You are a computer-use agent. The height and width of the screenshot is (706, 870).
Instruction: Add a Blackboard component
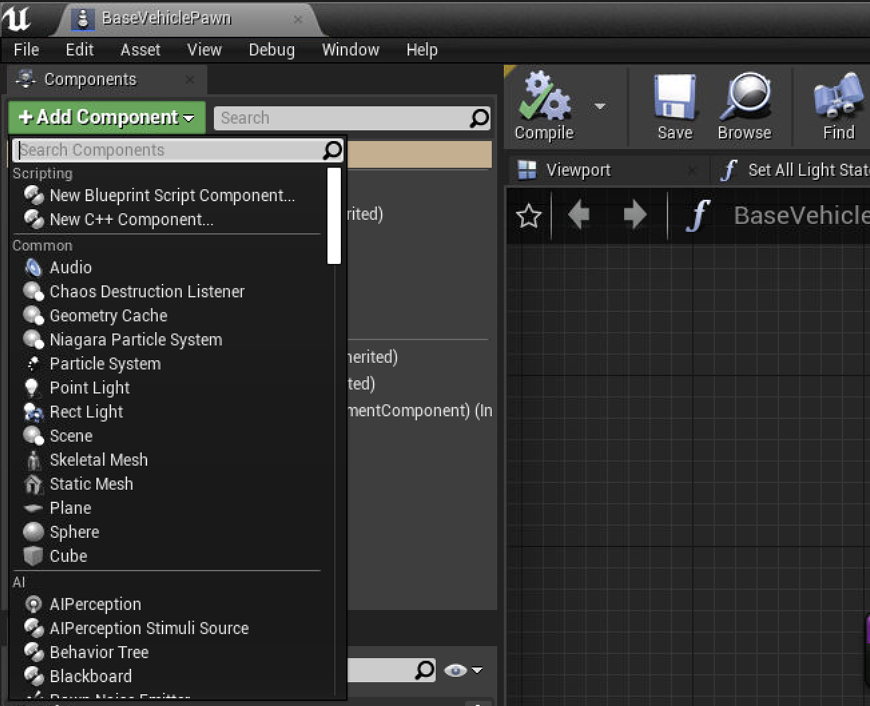coord(91,676)
